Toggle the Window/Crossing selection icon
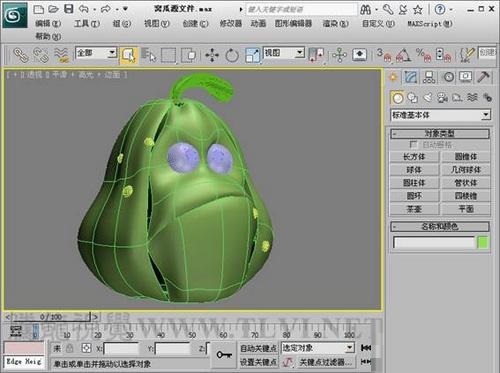The height and width of the screenshot is (373, 500). (189, 55)
